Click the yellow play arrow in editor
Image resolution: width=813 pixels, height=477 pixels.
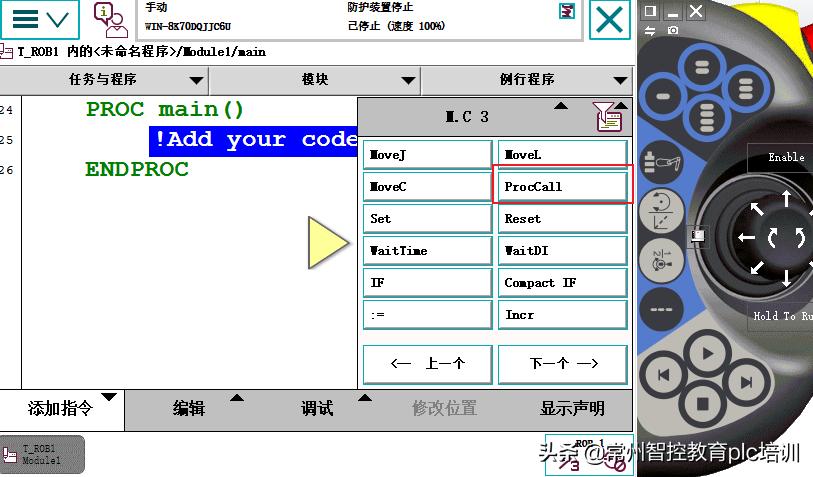point(328,243)
